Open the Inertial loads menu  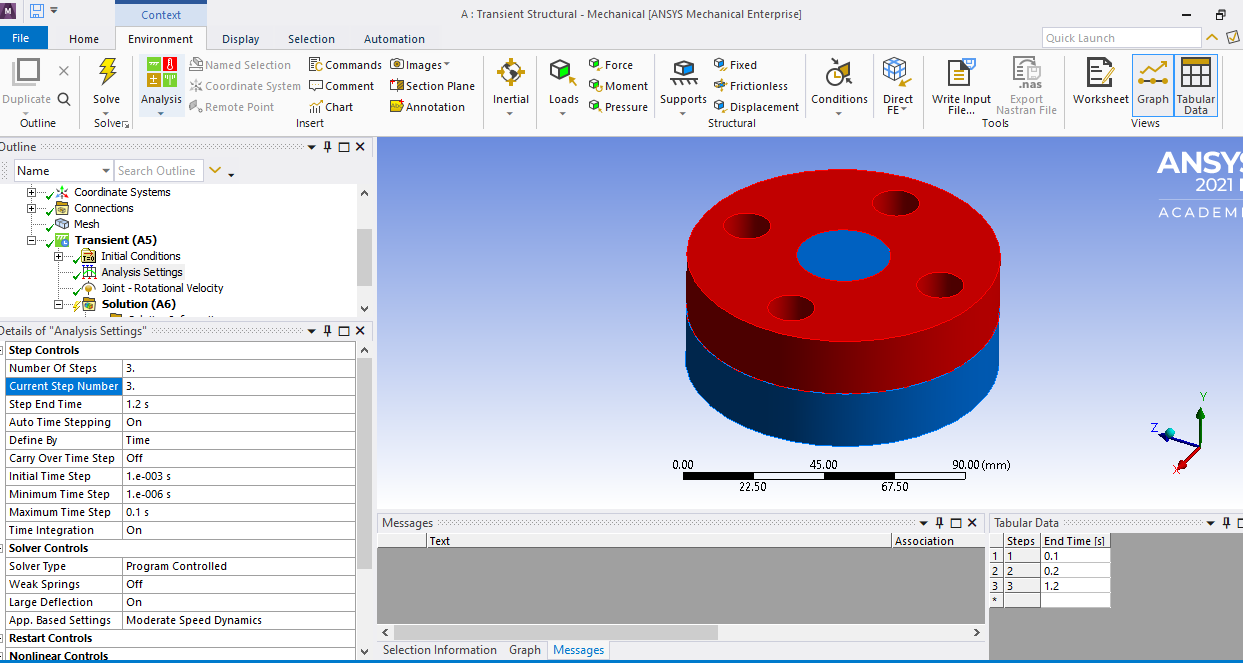point(511,86)
